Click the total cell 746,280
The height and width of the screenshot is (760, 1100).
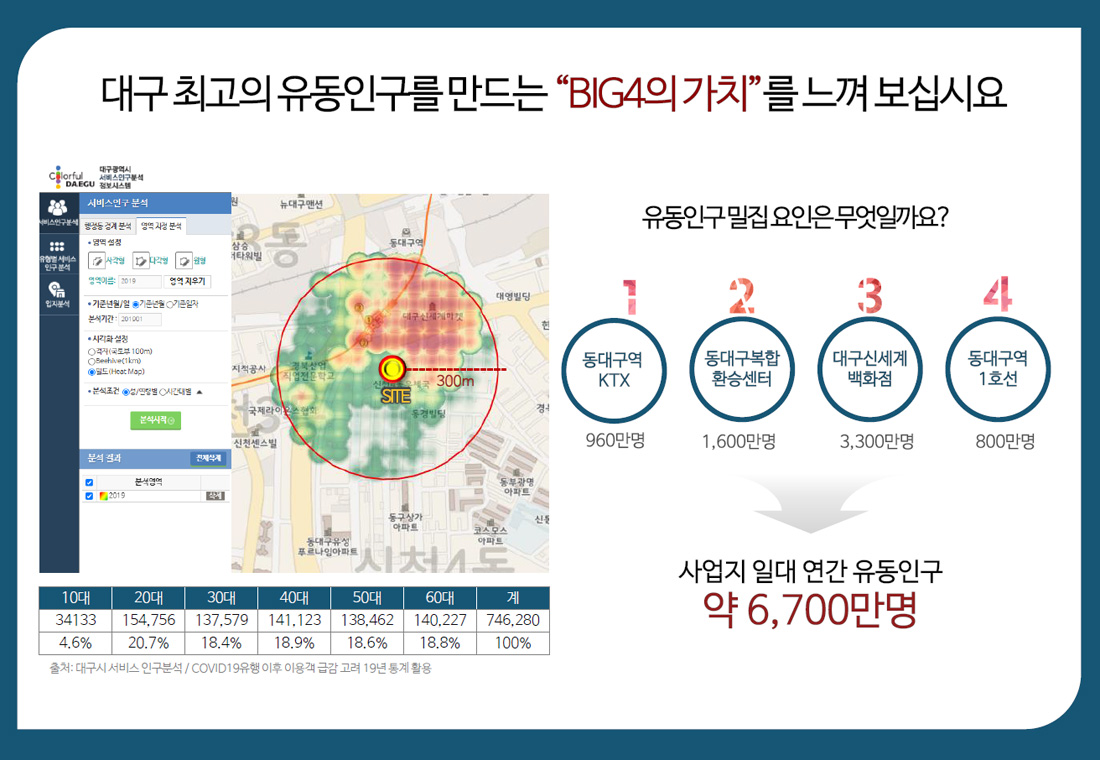click(513, 620)
